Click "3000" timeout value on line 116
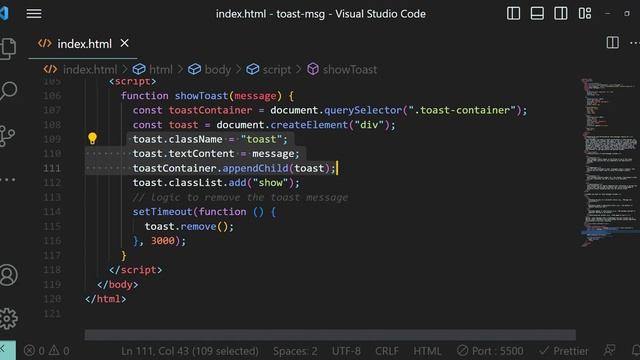Image resolution: width=640 pixels, height=360 pixels. click(162, 241)
